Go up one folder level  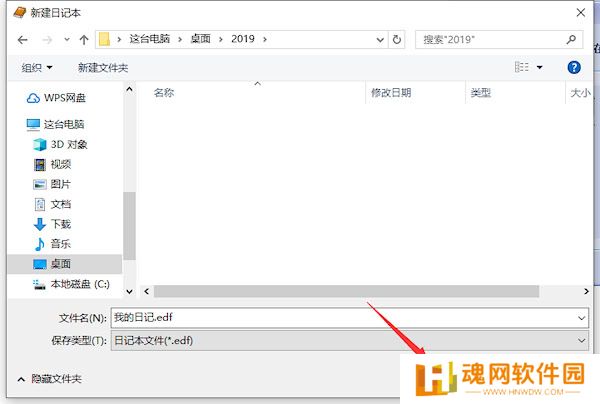click(84, 40)
